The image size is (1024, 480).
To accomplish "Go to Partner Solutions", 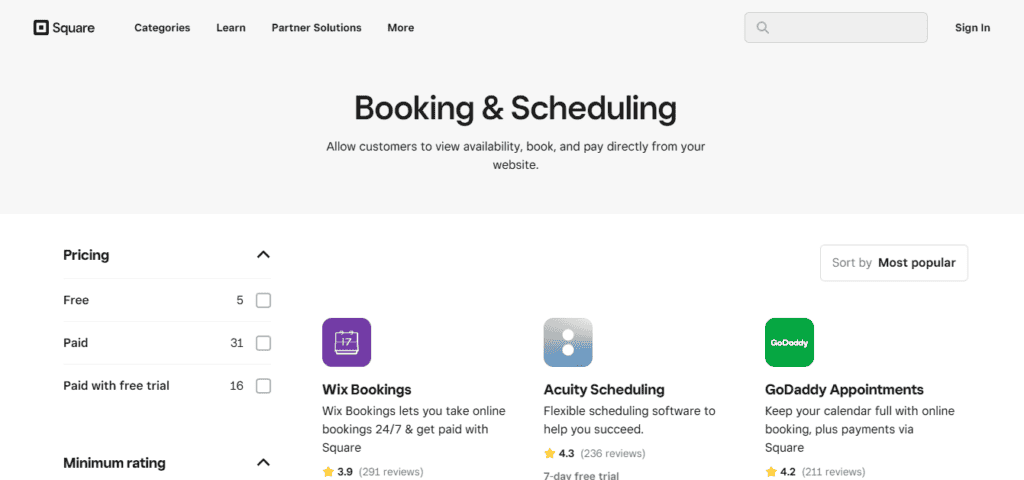I will (x=316, y=27).
